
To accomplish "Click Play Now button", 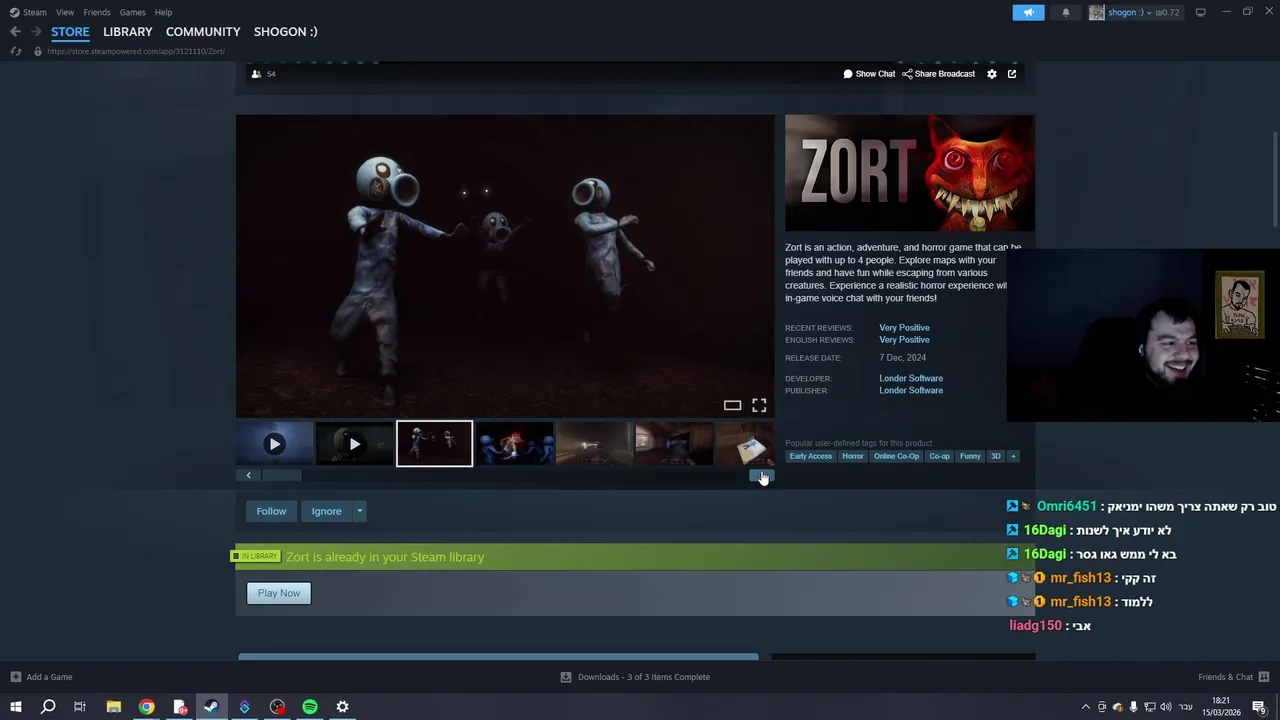I will click(x=279, y=593).
